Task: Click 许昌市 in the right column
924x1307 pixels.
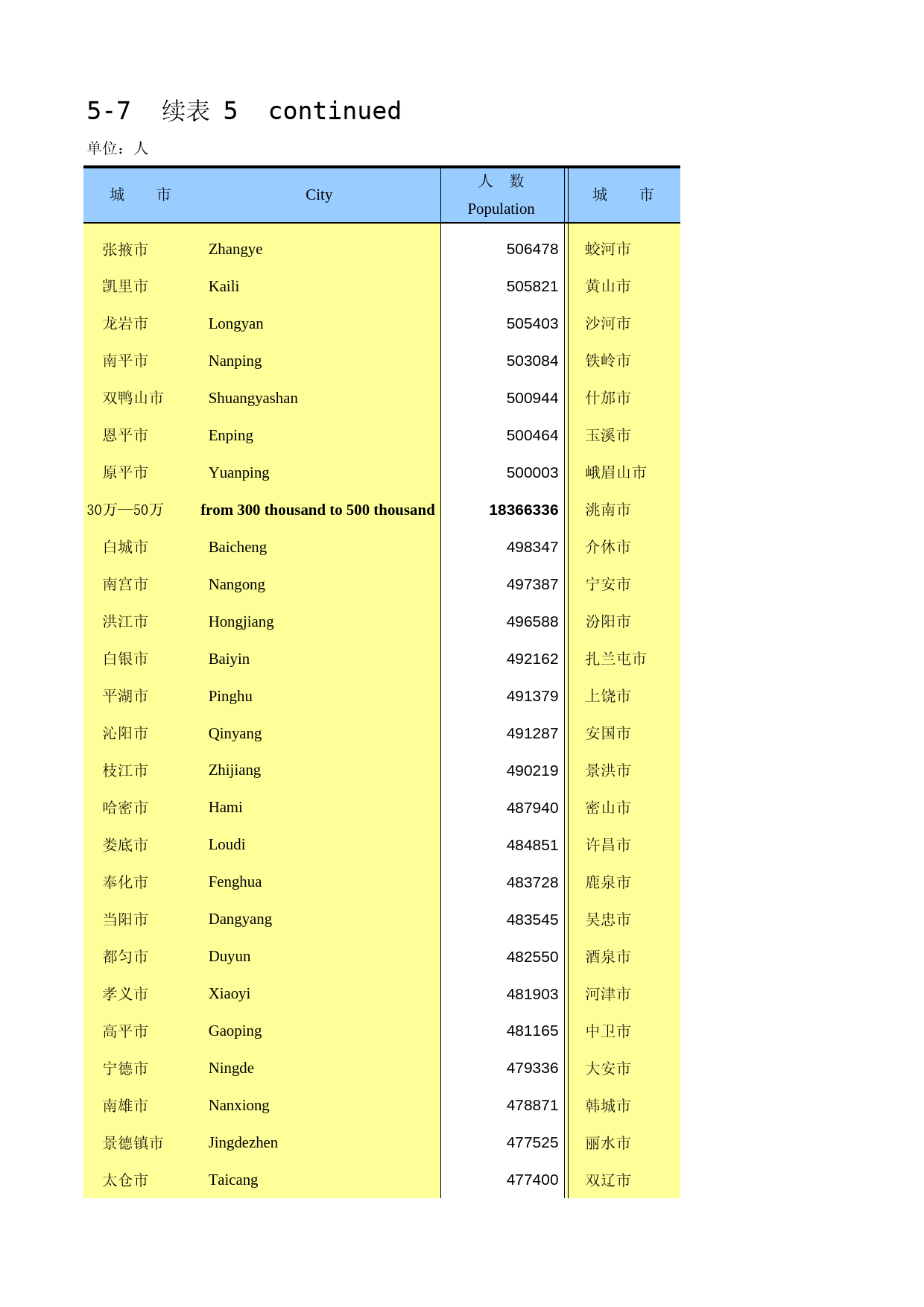Action: pos(608,844)
